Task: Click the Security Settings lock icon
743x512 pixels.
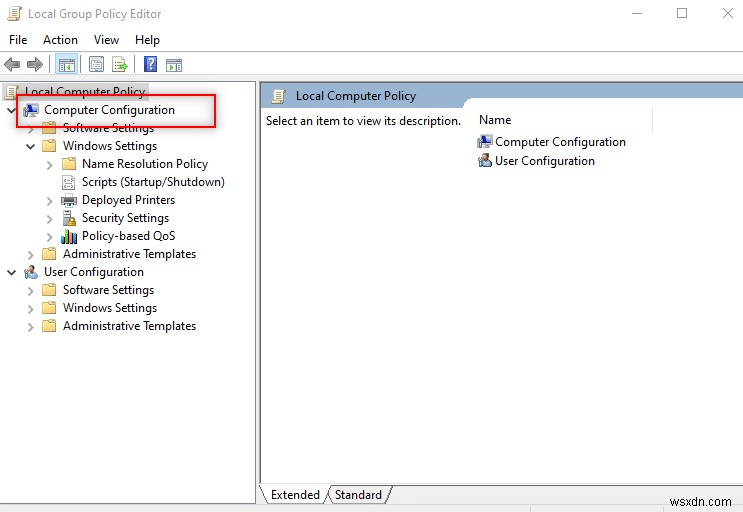Action: tap(69, 218)
